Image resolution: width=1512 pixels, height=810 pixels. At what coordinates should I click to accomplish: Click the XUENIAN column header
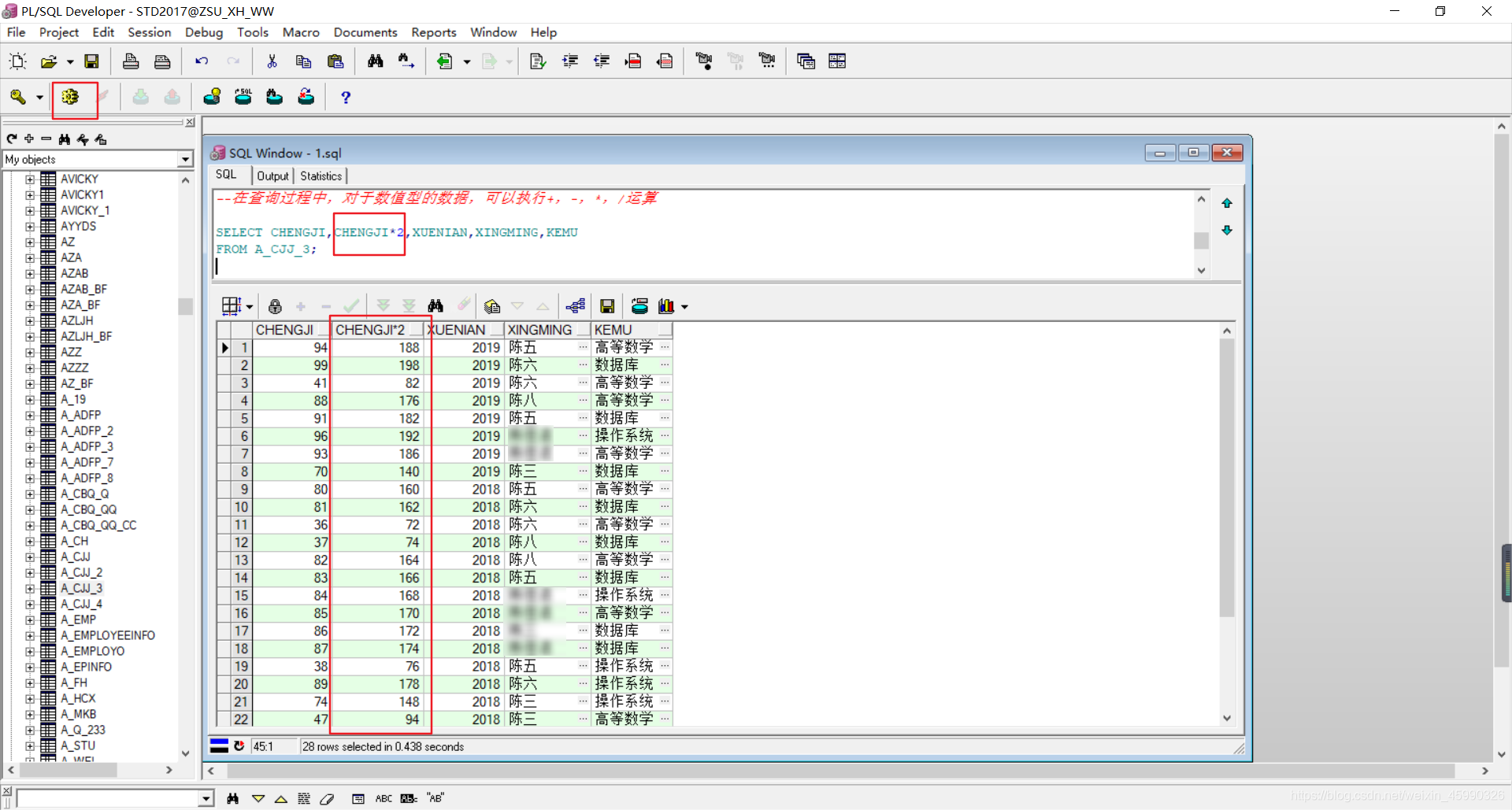[x=464, y=330]
